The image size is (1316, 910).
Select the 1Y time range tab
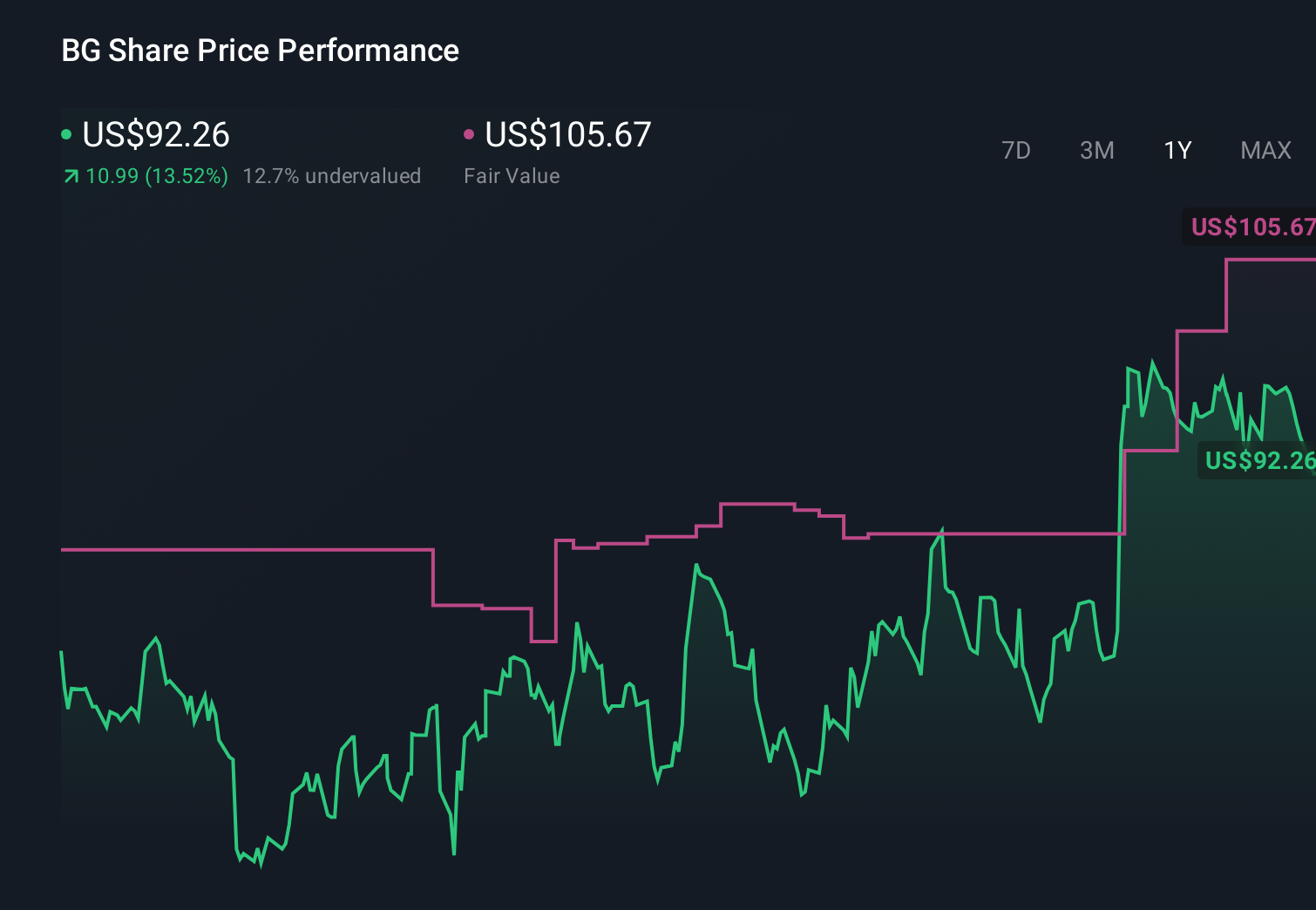tap(1177, 151)
